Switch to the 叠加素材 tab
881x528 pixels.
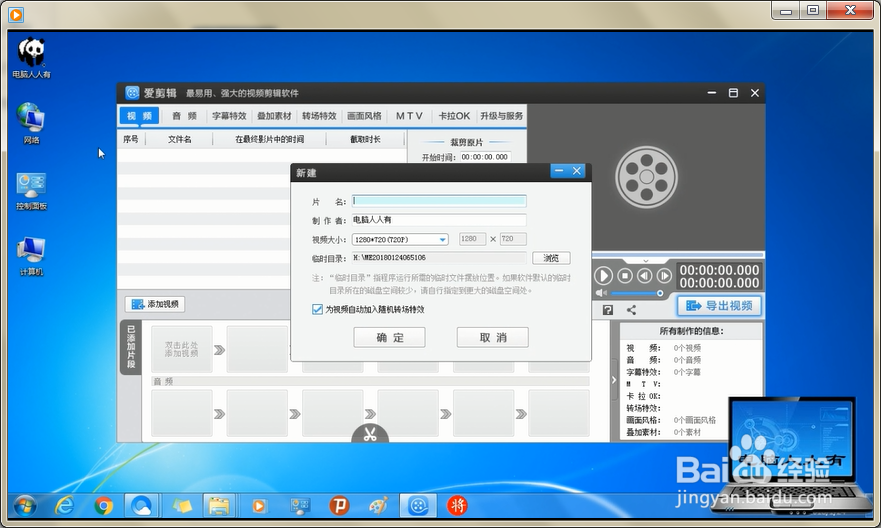click(x=274, y=116)
